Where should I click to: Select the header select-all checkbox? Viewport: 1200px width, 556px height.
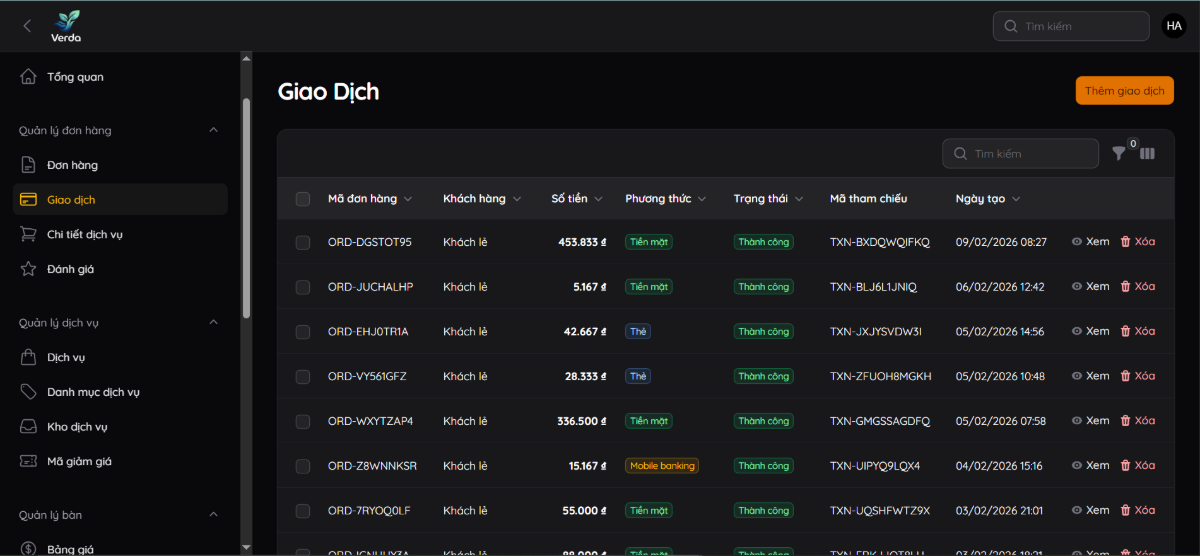(x=303, y=199)
